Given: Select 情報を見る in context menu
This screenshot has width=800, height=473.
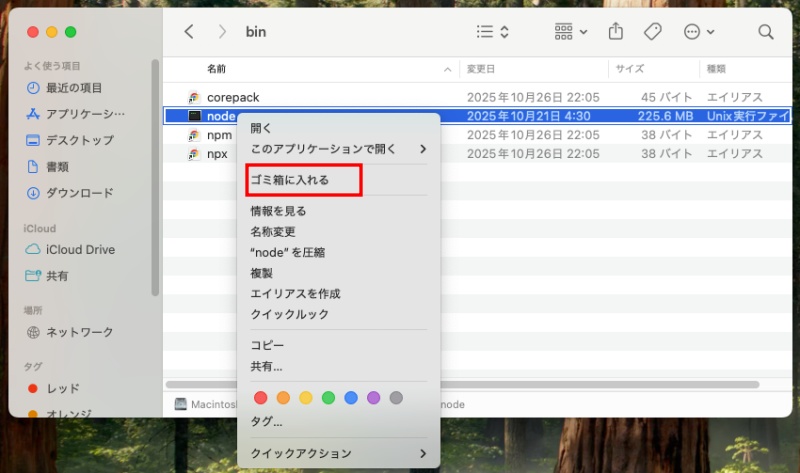Looking at the screenshot, I should (x=278, y=211).
